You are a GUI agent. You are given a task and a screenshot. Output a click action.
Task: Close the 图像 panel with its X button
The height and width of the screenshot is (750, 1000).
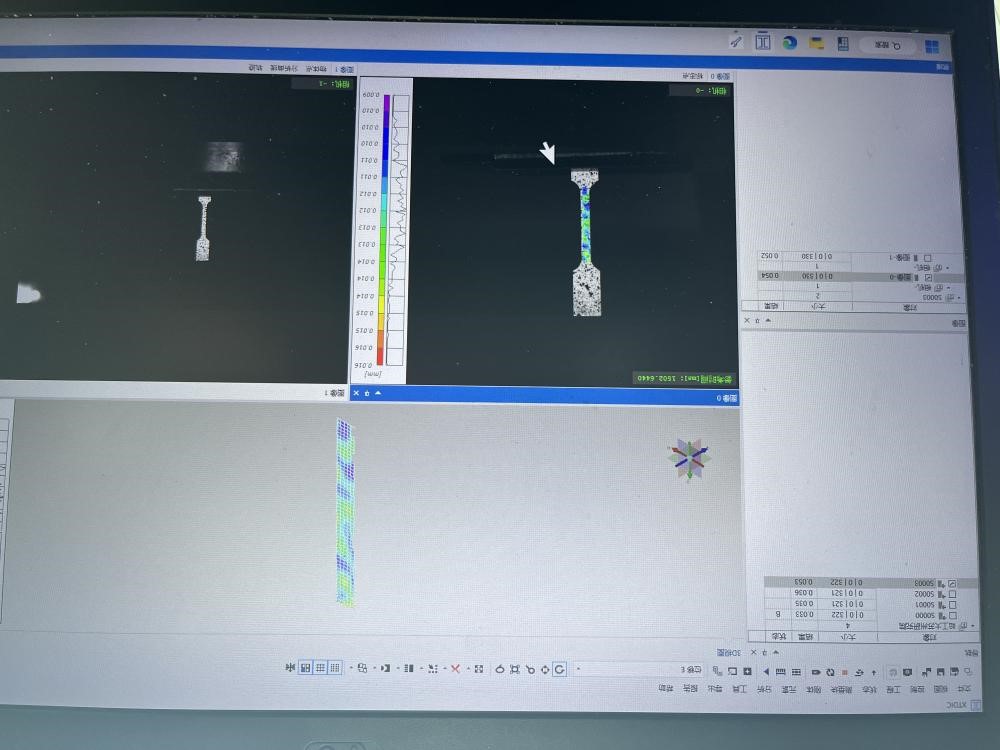pos(746,320)
